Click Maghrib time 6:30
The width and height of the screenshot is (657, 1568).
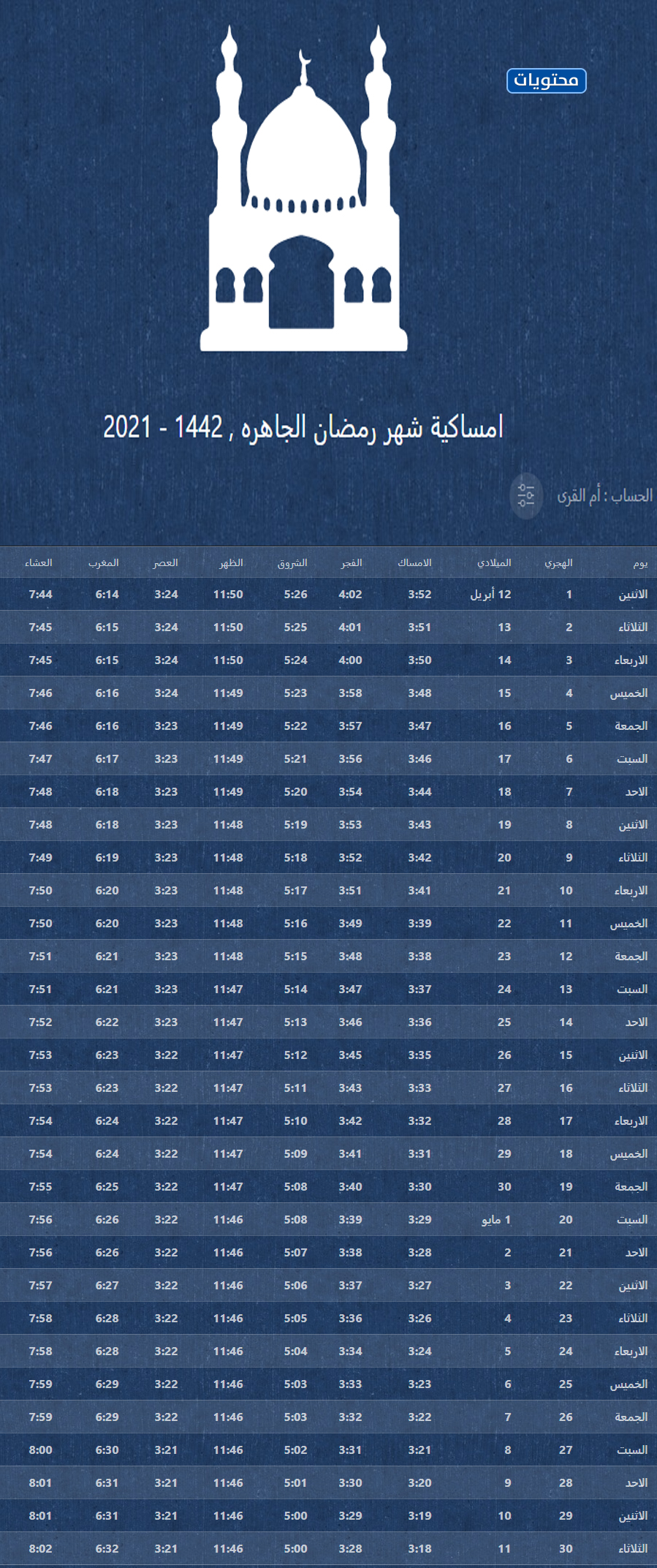click(107, 1450)
